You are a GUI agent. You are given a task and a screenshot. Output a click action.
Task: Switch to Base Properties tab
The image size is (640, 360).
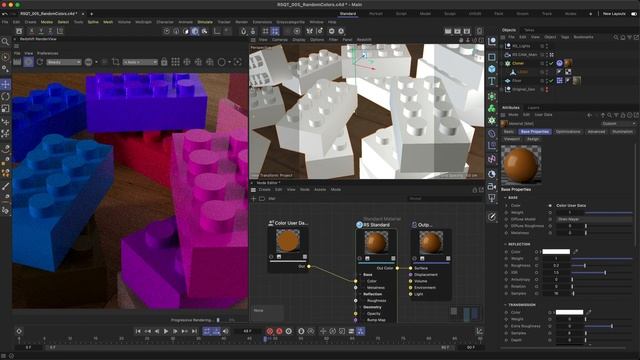pyautogui.click(x=535, y=132)
